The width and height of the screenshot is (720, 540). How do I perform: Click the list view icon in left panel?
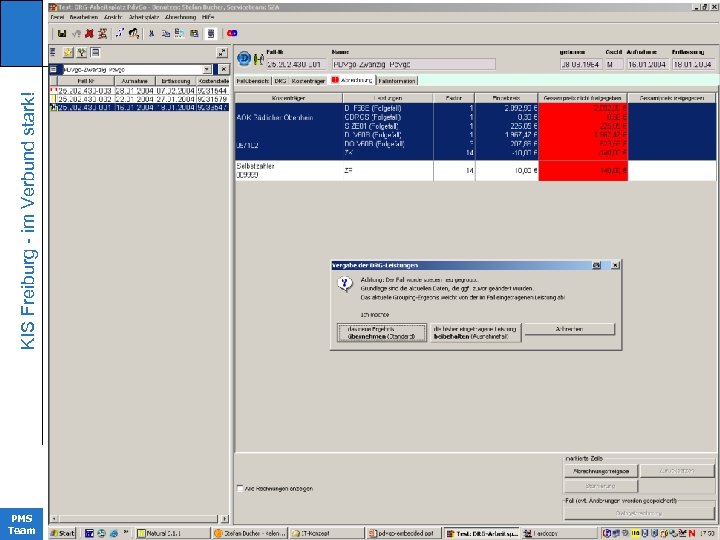95,52
